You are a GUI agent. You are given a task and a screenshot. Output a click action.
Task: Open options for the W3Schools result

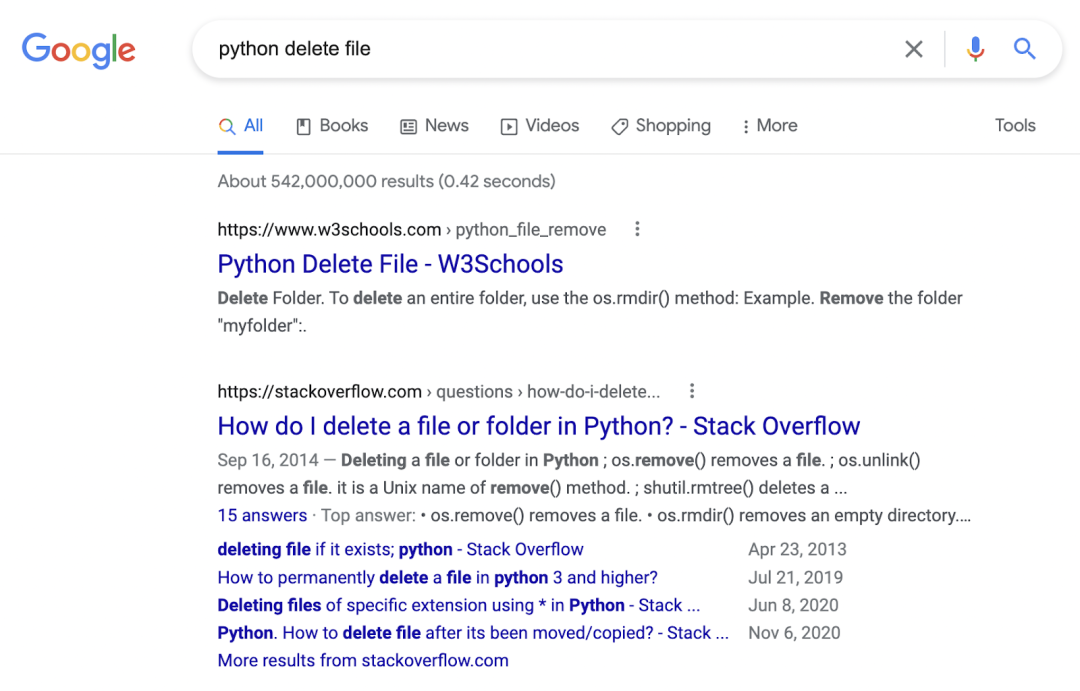pyautogui.click(x=637, y=229)
